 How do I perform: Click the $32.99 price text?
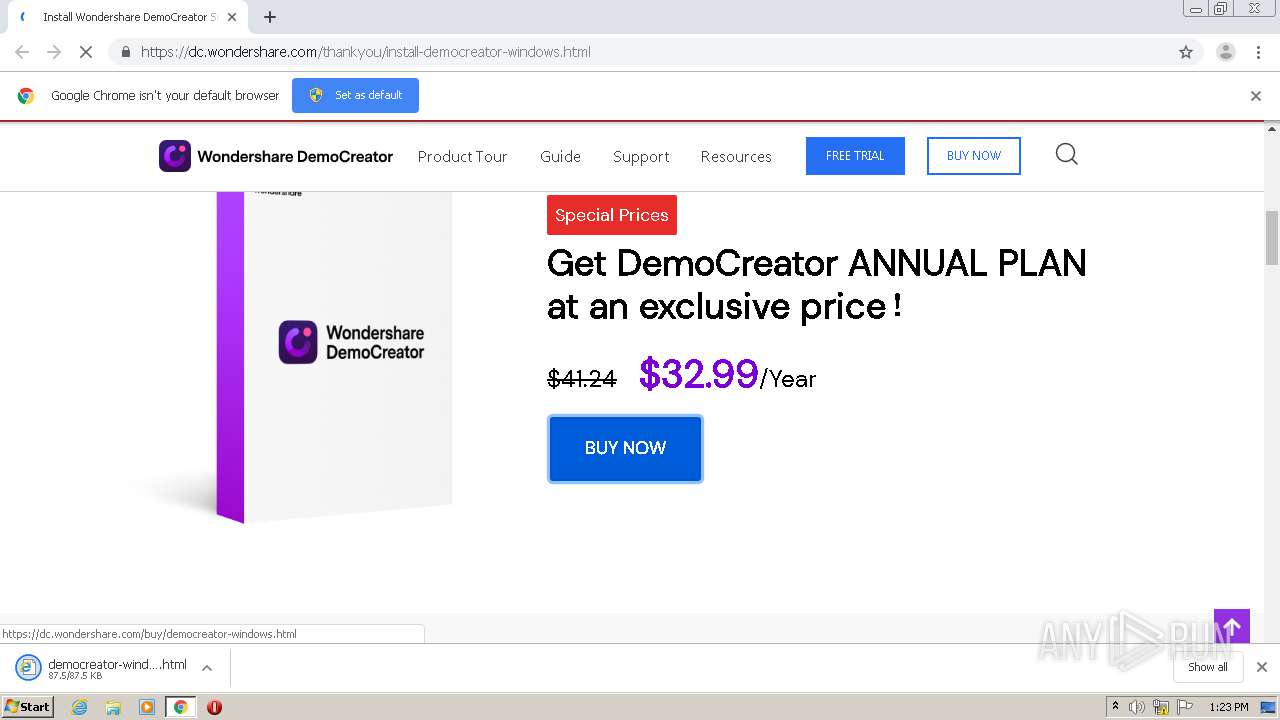click(x=698, y=374)
